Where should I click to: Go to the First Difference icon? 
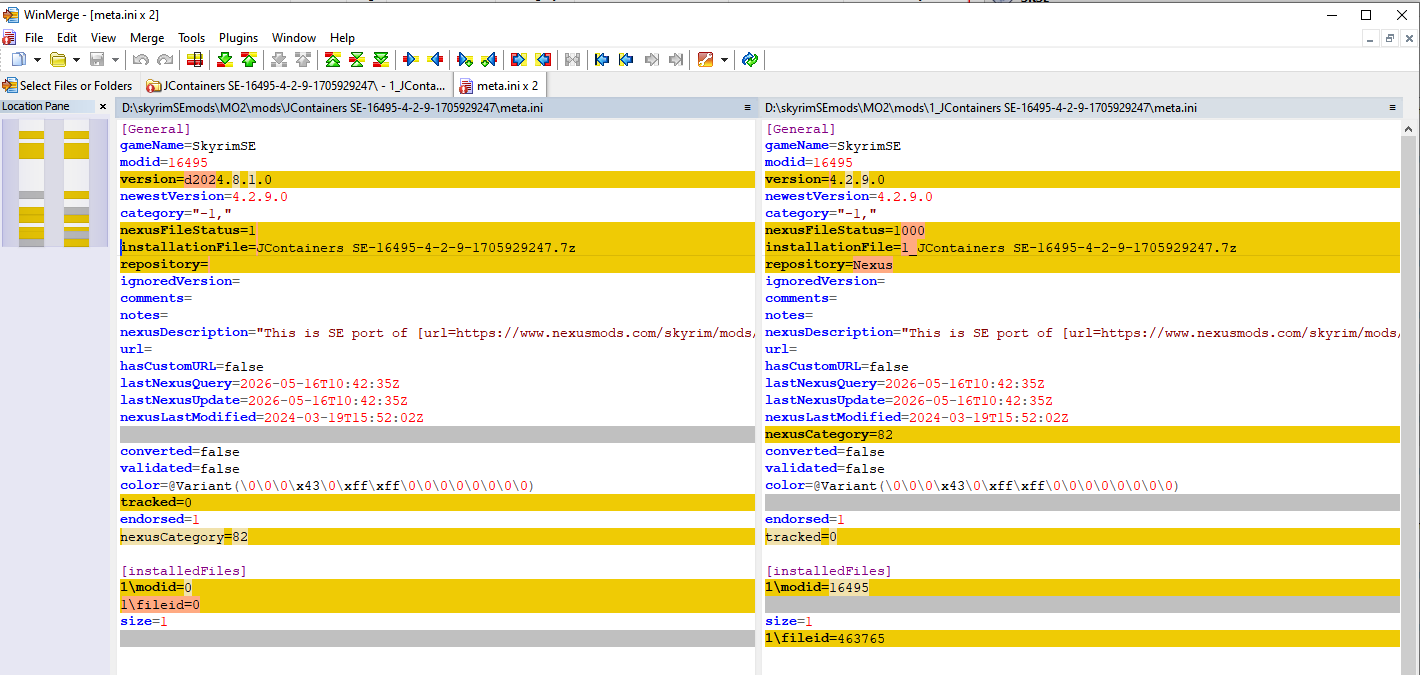[333, 60]
